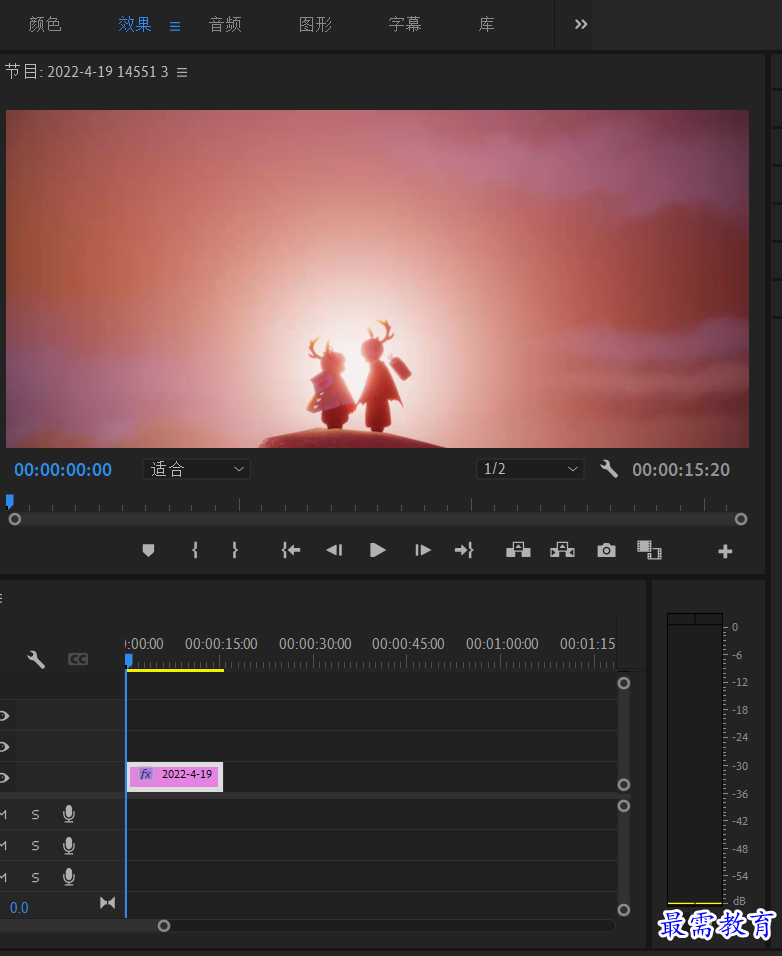Viewport: 782px width, 956px height.
Task: Click the Lift button
Action: tap(518, 550)
